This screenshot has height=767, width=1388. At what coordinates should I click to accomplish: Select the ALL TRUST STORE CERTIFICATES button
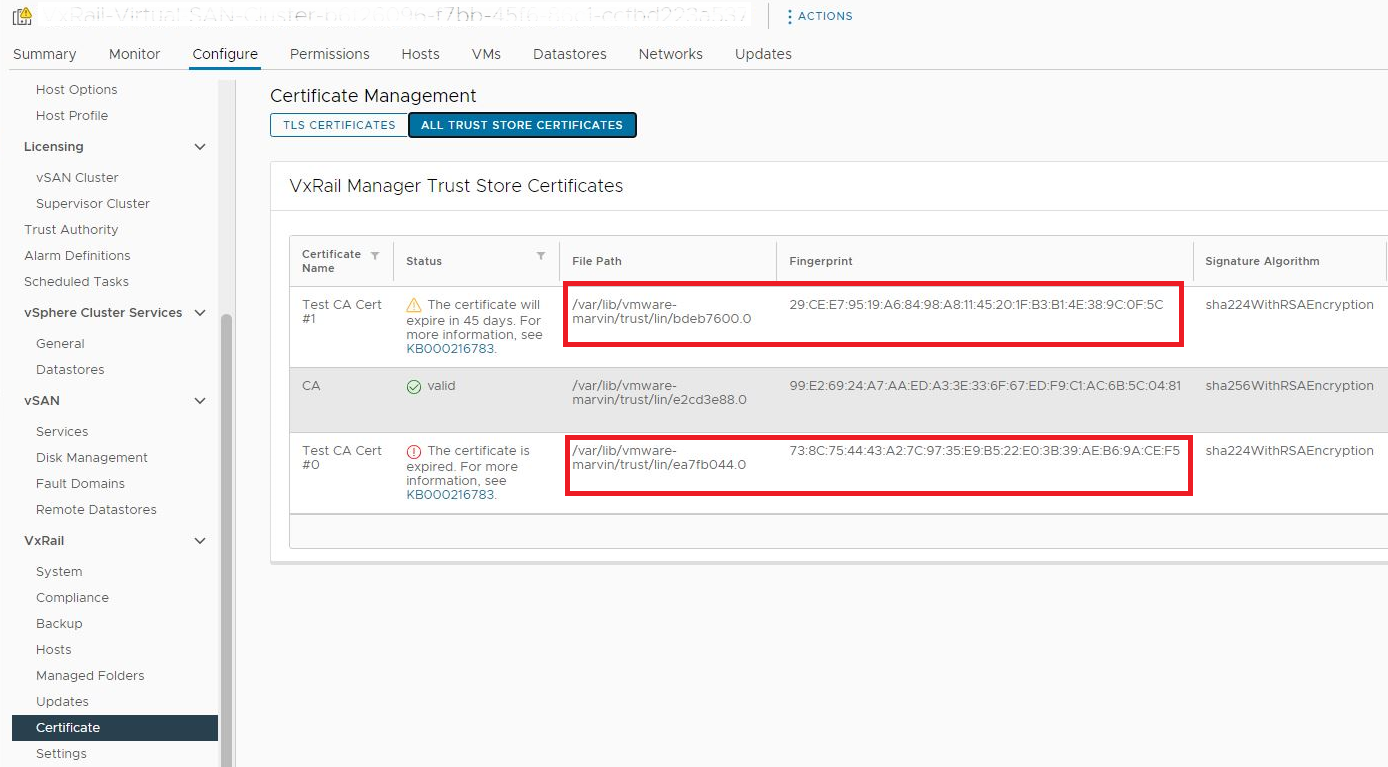[x=522, y=124]
